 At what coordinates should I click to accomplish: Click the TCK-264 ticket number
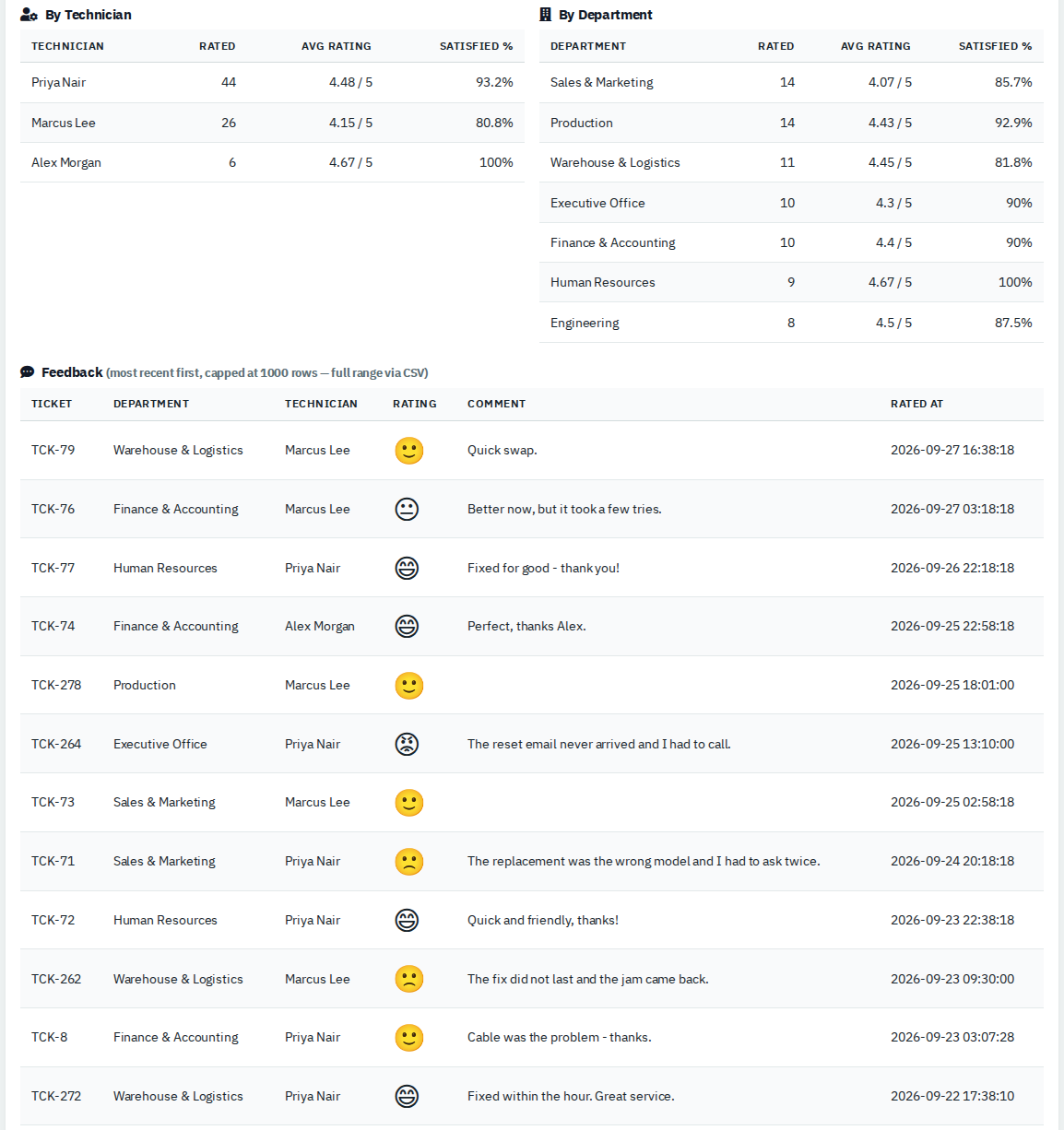56,744
